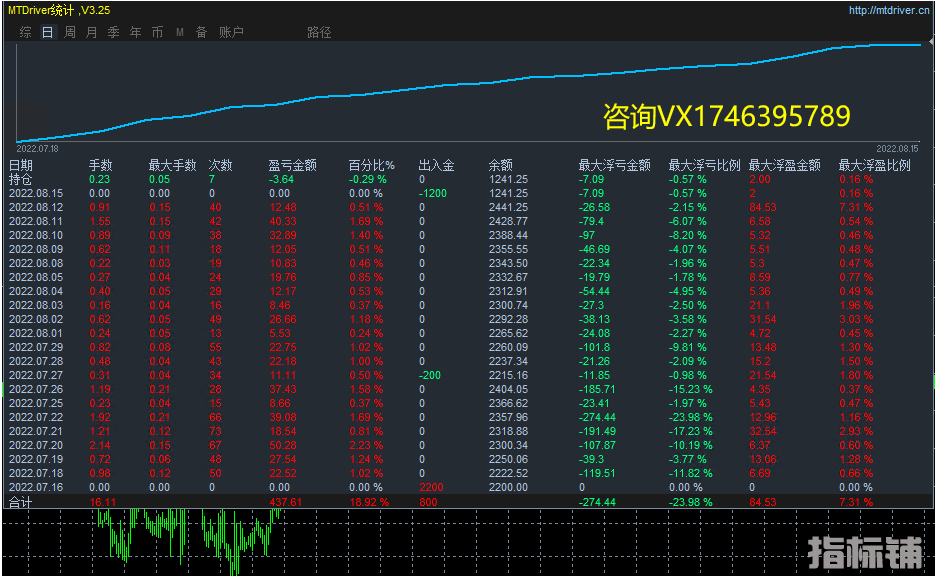The image size is (936, 577).
Task: Select the 2022.08.12 row date
Action: click(35, 207)
